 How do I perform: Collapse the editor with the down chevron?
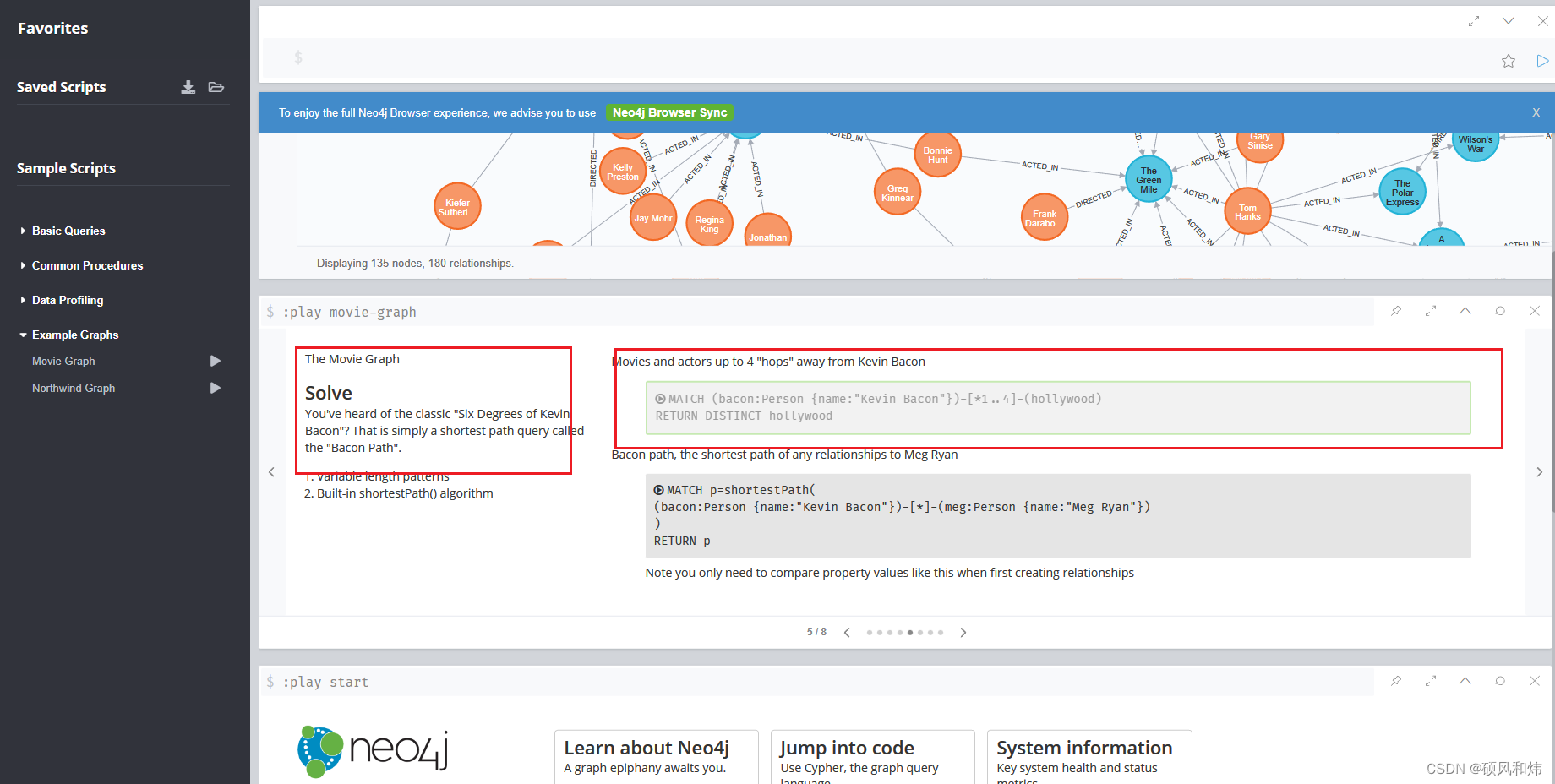pos(1509,21)
